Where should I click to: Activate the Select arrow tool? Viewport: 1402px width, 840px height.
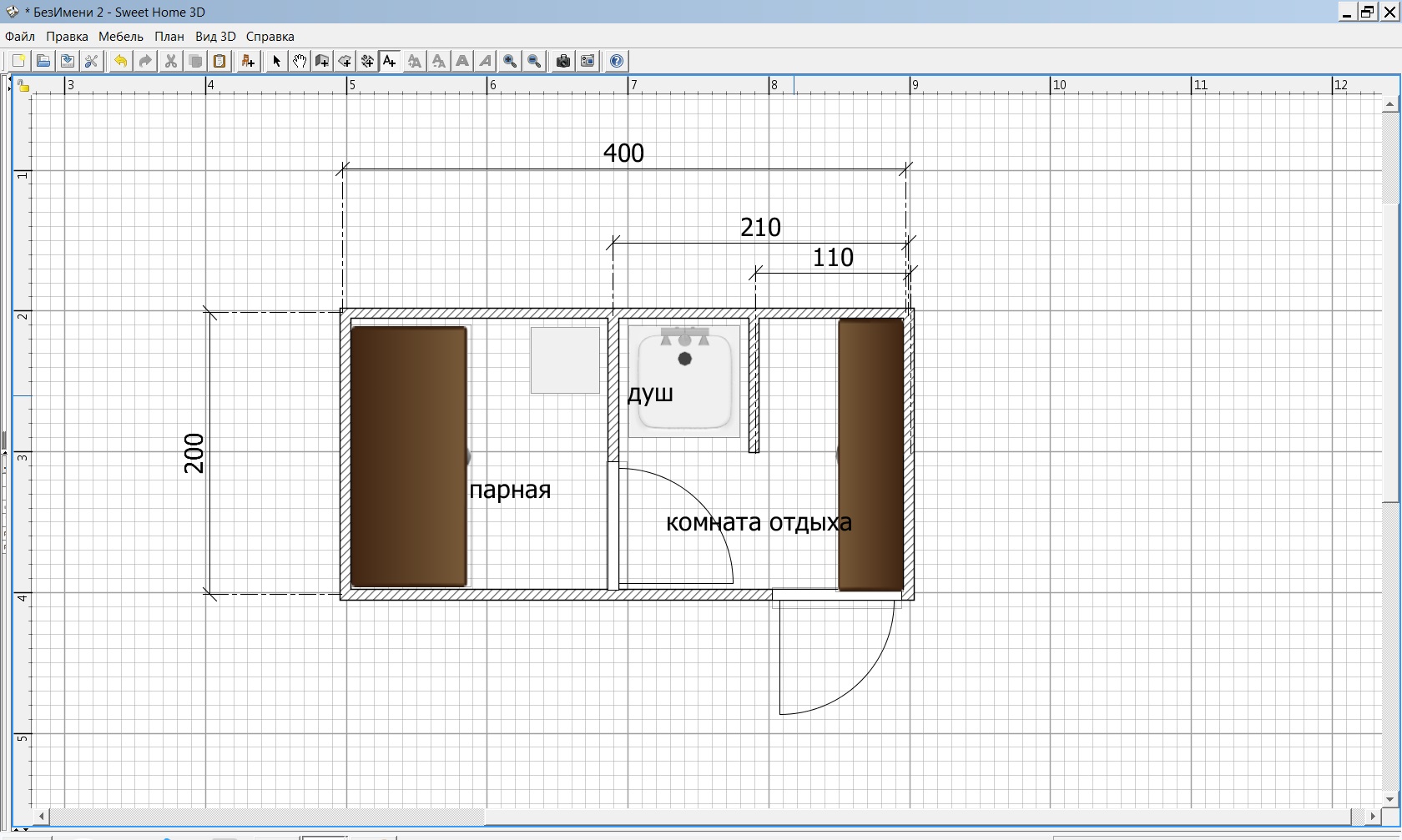coord(276,61)
